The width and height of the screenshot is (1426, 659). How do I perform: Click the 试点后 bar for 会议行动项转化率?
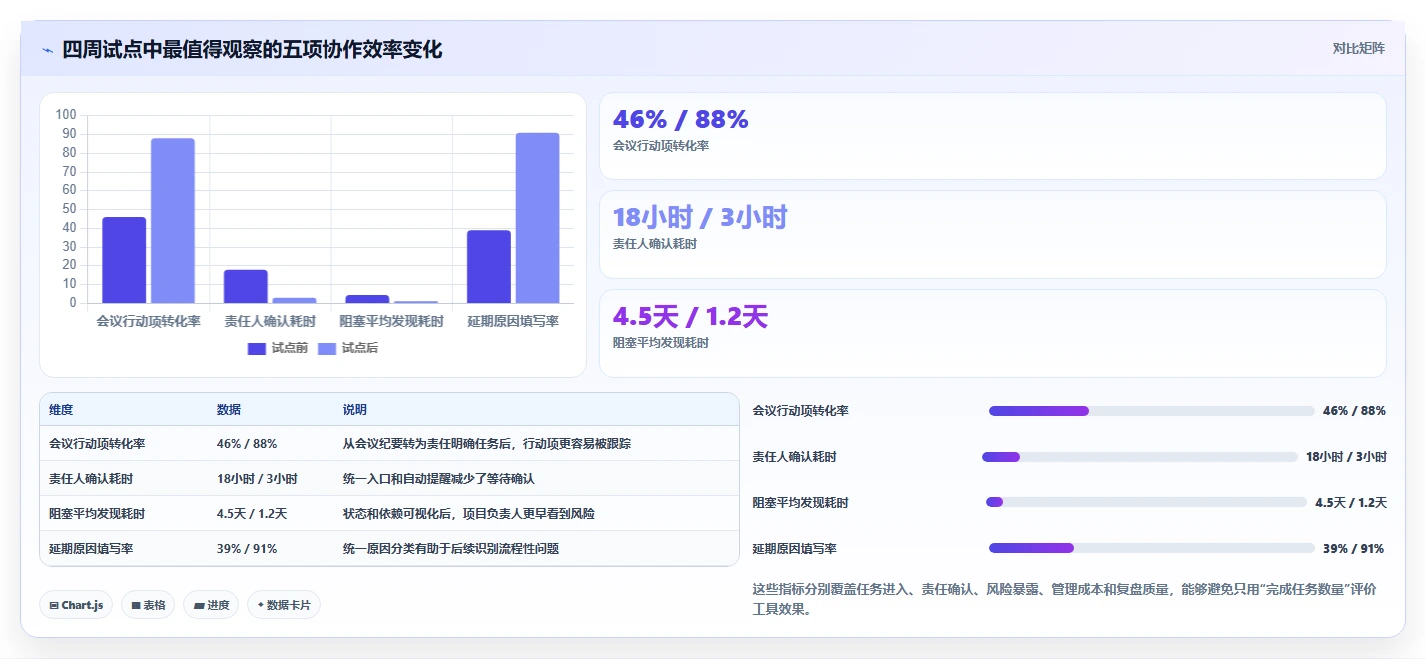173,220
